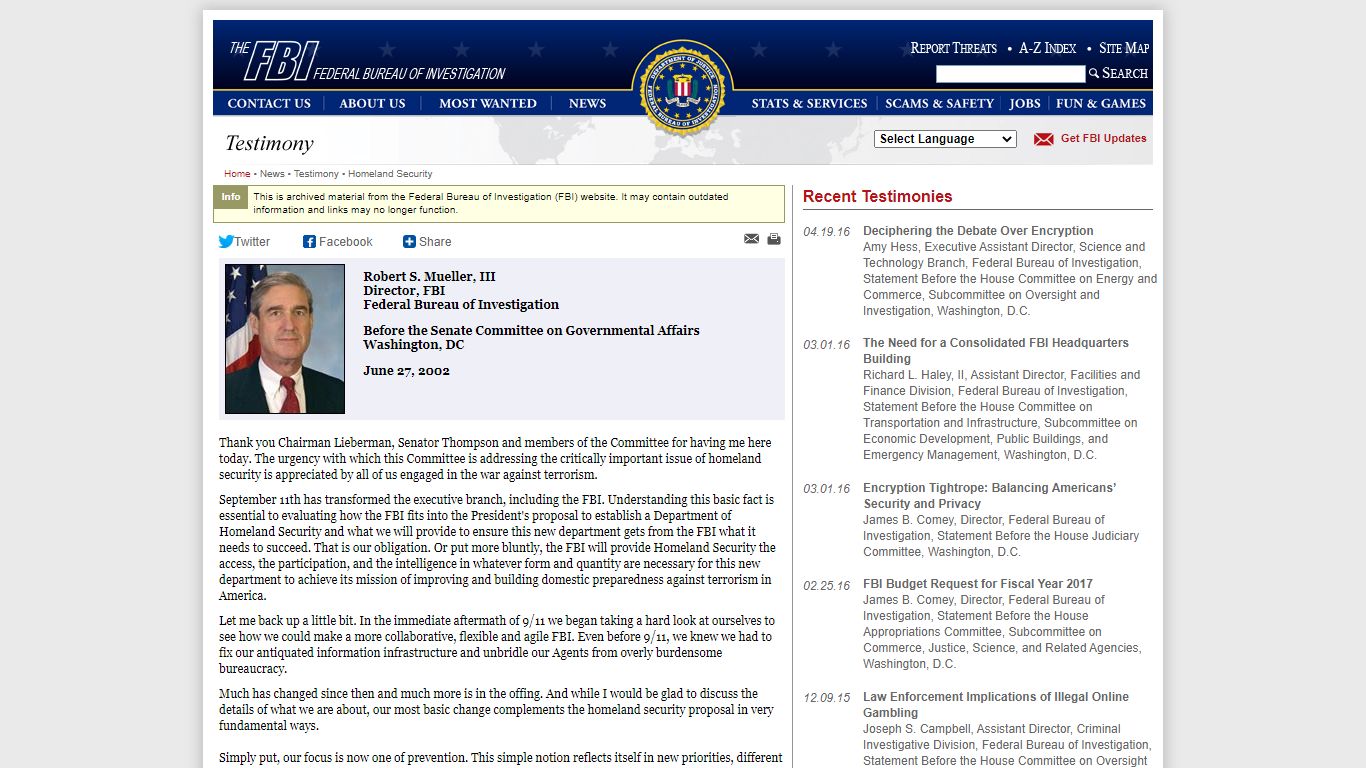1366x768 pixels.
Task: Open the Scams & Safety menu
Action: (939, 103)
